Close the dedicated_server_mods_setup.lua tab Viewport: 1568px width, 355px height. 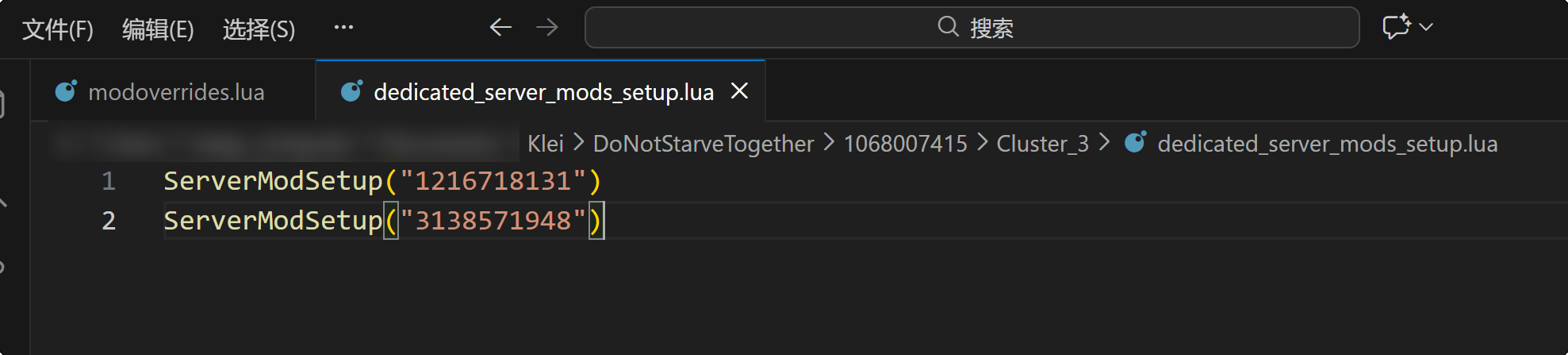[x=739, y=91]
